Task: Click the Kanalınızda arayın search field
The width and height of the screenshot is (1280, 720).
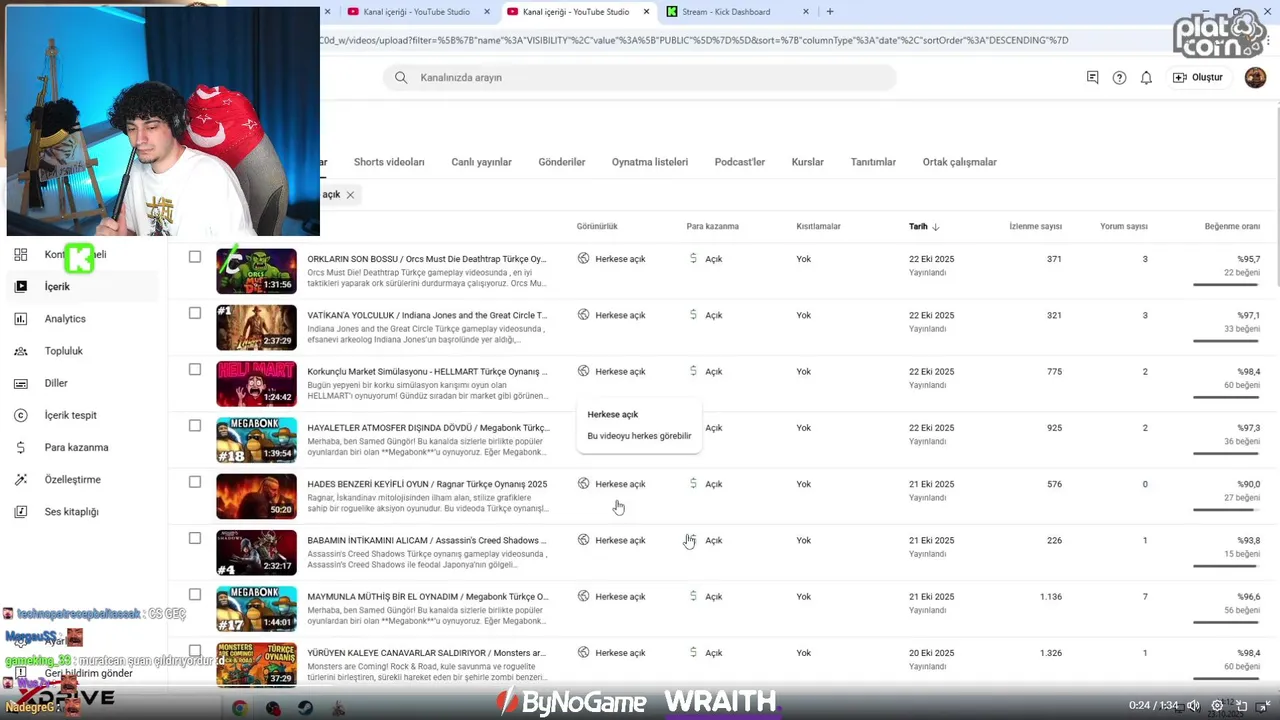Action: [640, 77]
